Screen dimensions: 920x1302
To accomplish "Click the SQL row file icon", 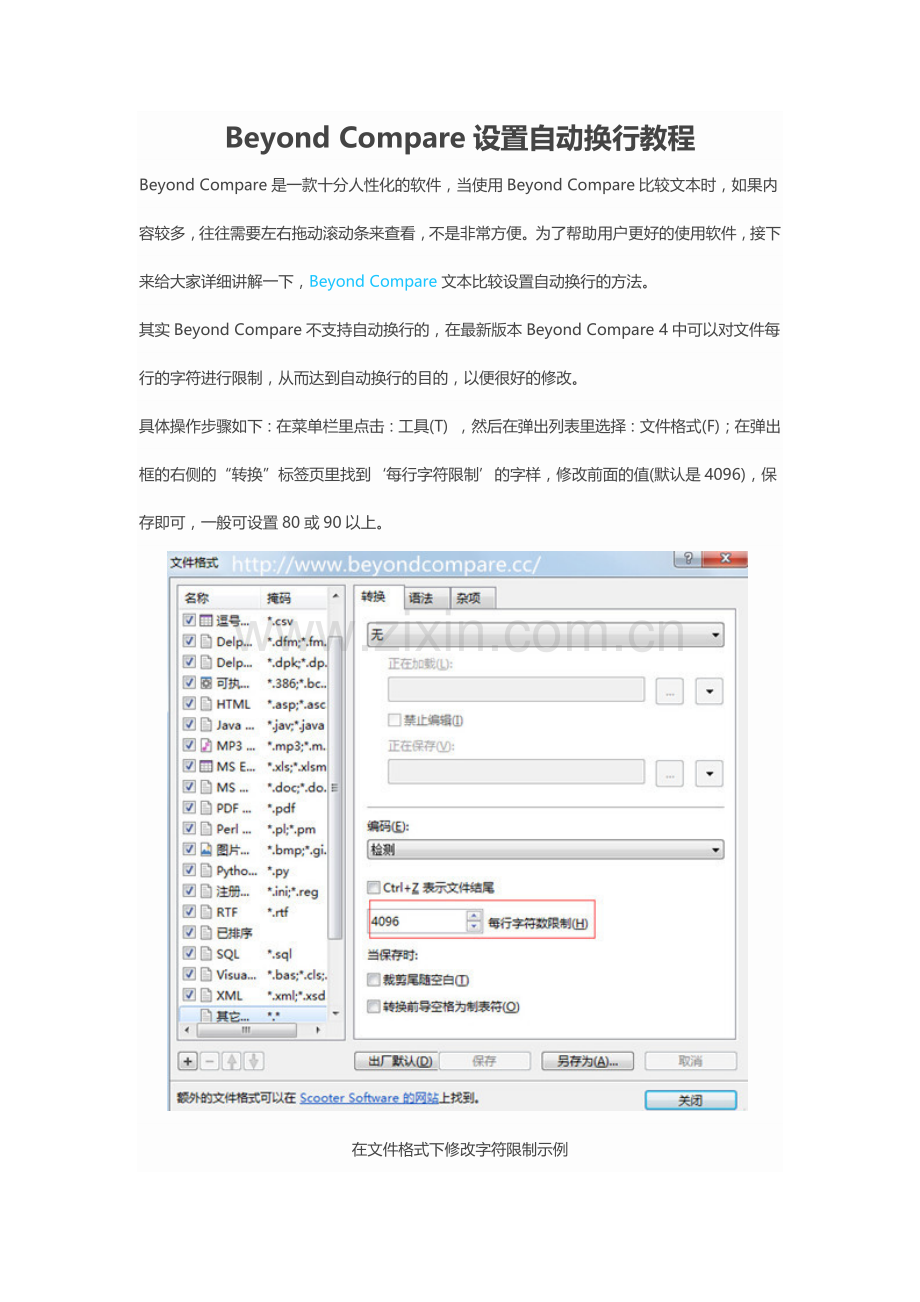I will [206, 954].
